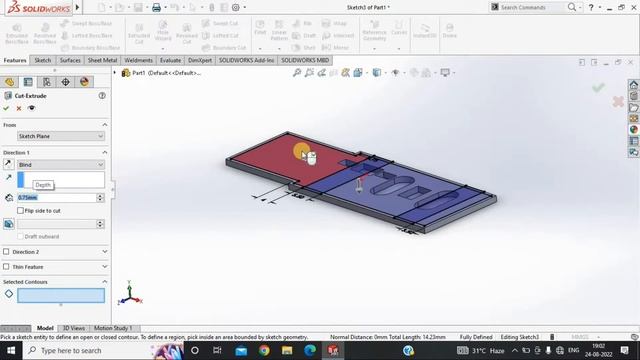Click the draft angle spinner arrows
Viewport: 640px width, 360px height.
(100, 224)
